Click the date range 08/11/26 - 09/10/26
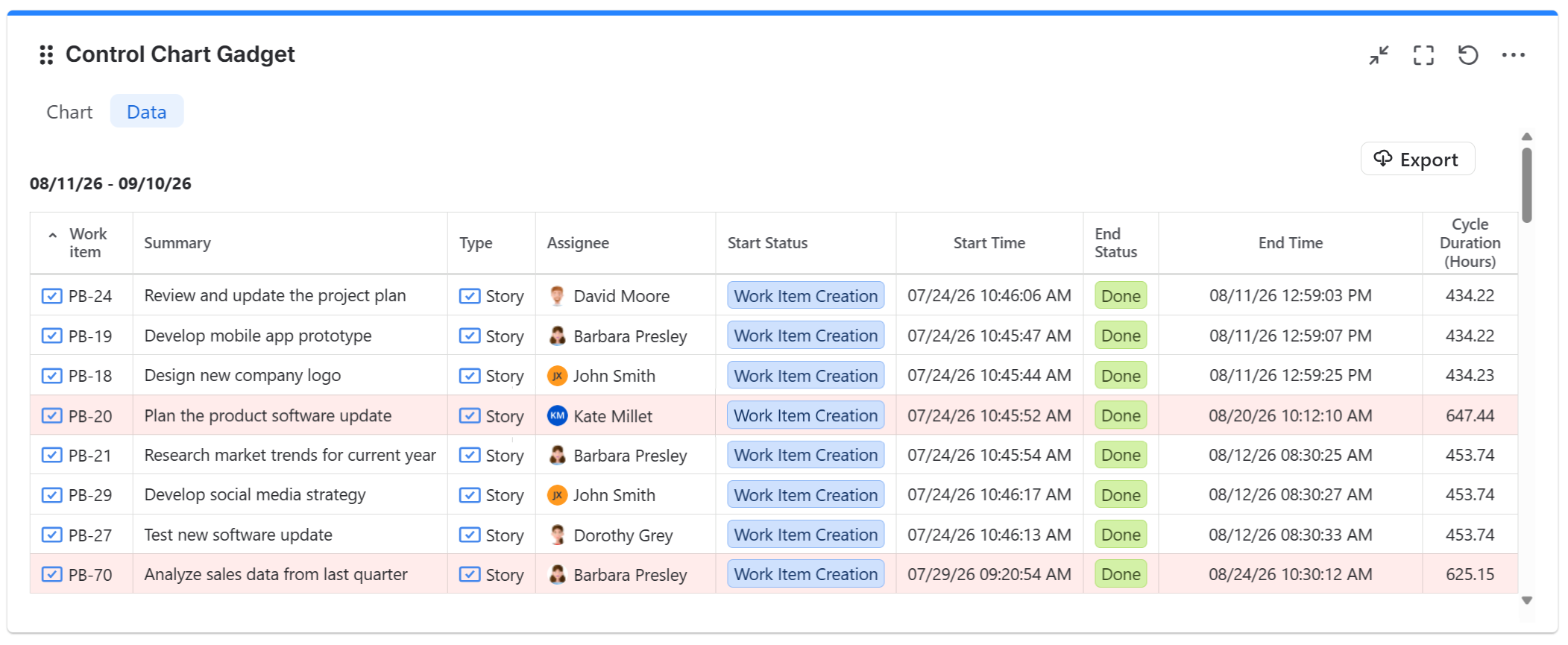 [110, 183]
